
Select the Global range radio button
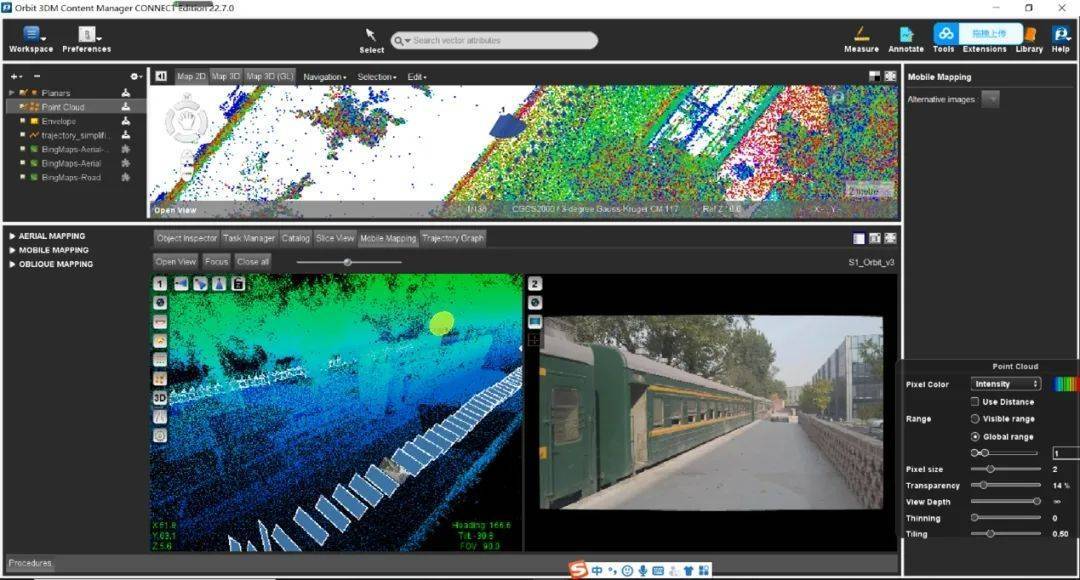[975, 437]
